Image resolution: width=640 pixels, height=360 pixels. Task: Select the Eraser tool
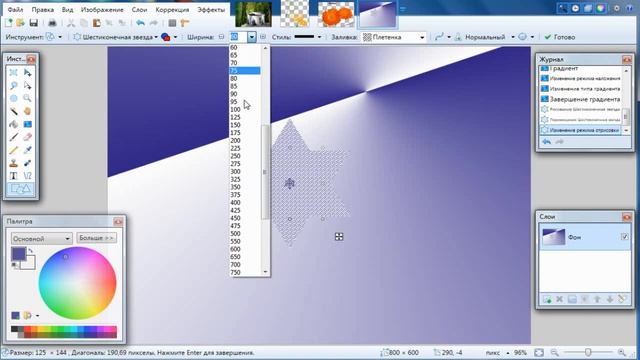27,137
